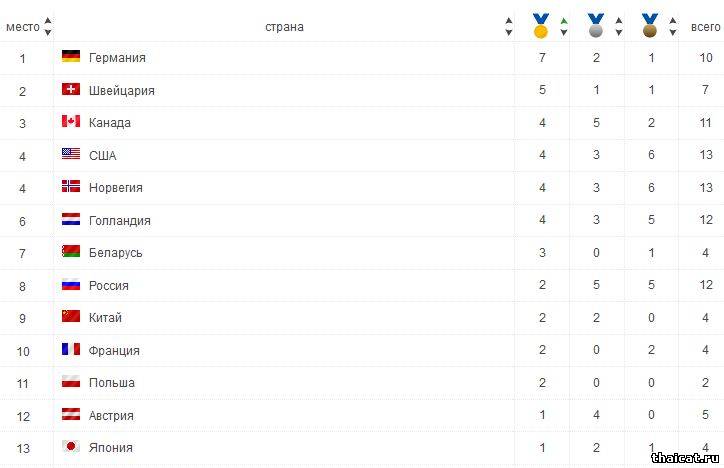
Task: Toggle sort arrows next to silver medal
Action: (618, 26)
